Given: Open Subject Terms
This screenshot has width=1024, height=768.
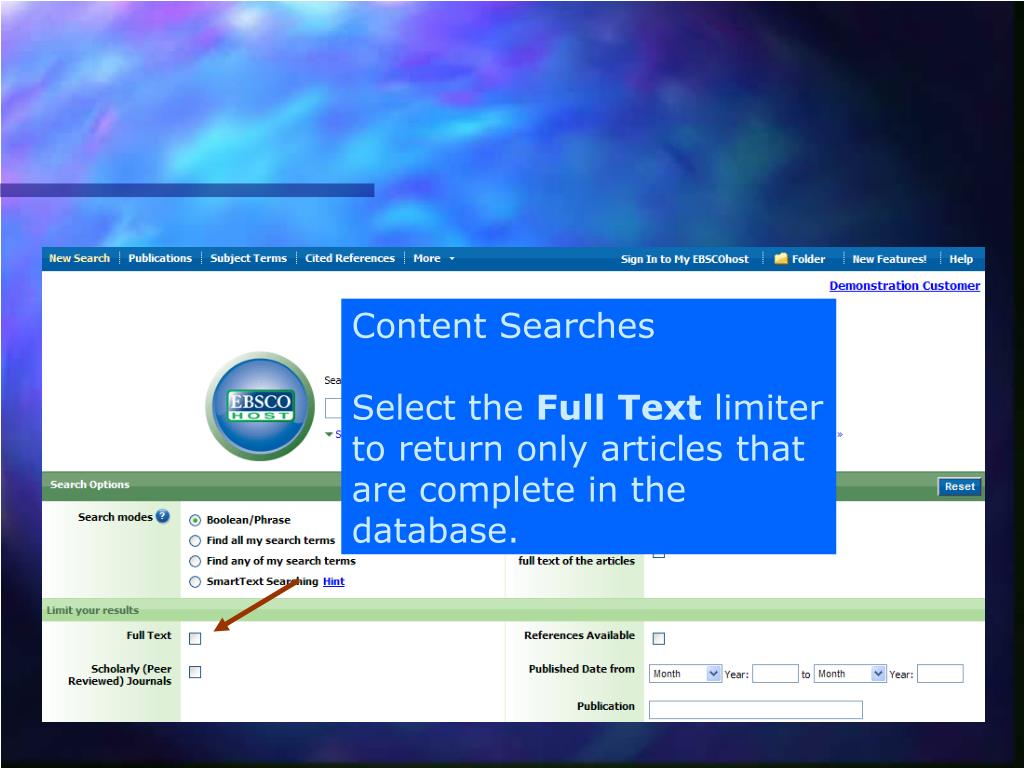Looking at the screenshot, I should point(248,259).
